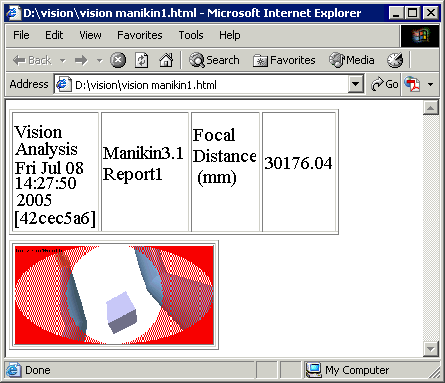This screenshot has height=383, width=445.
Task: Show browsing History icon
Action: click(x=395, y=60)
